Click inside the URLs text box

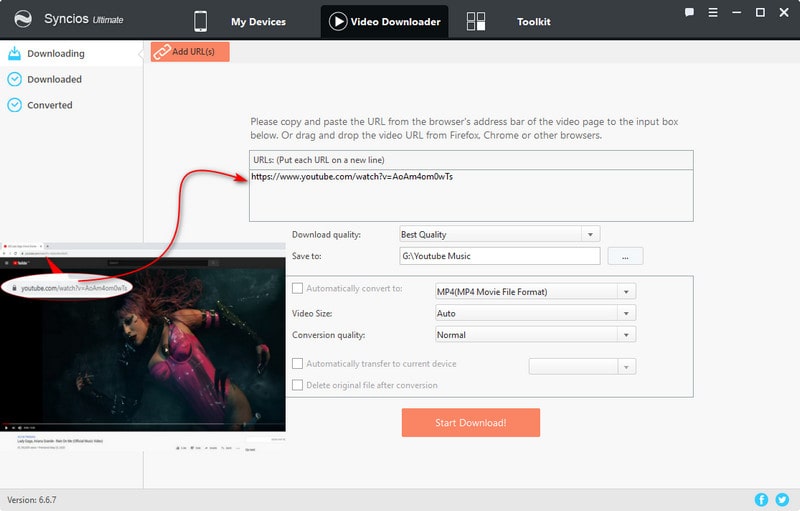point(471,195)
